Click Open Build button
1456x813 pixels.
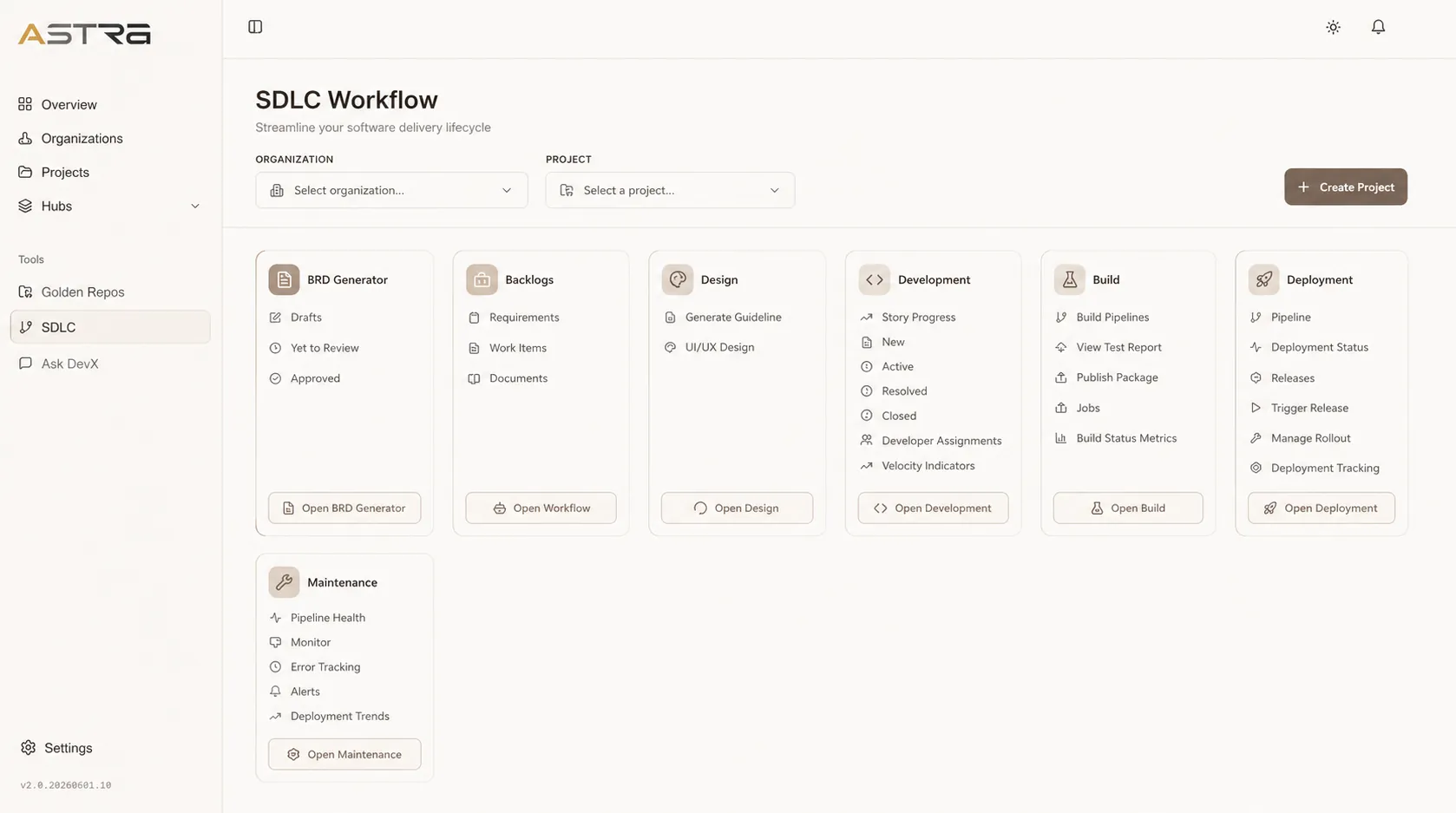click(x=1128, y=508)
